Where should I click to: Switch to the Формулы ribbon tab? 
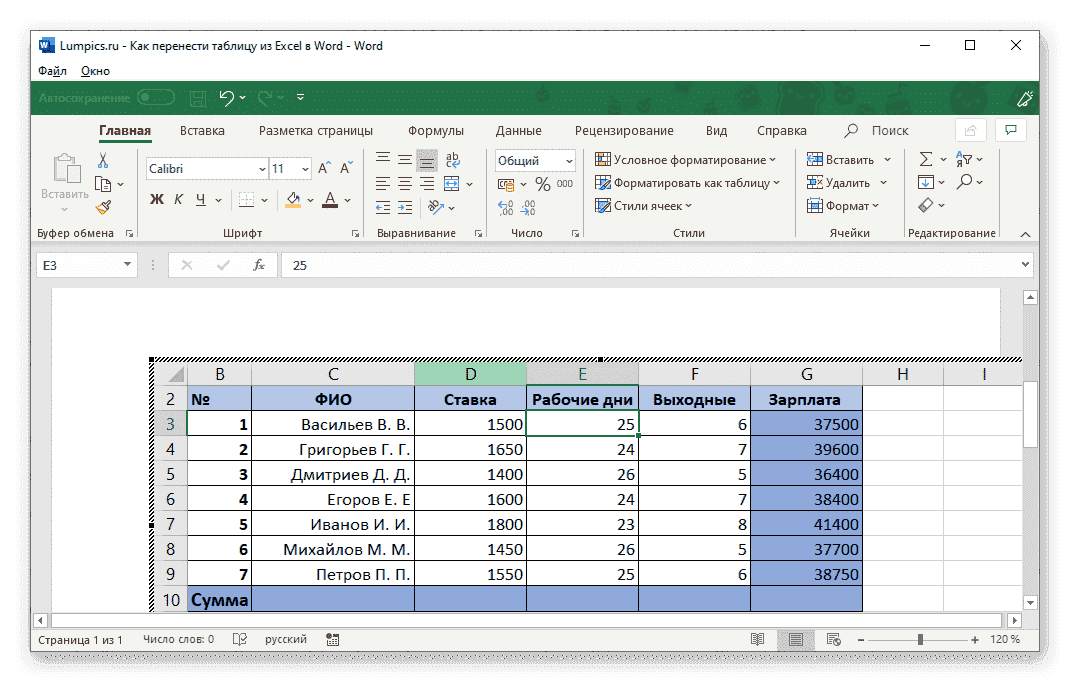coord(436,130)
